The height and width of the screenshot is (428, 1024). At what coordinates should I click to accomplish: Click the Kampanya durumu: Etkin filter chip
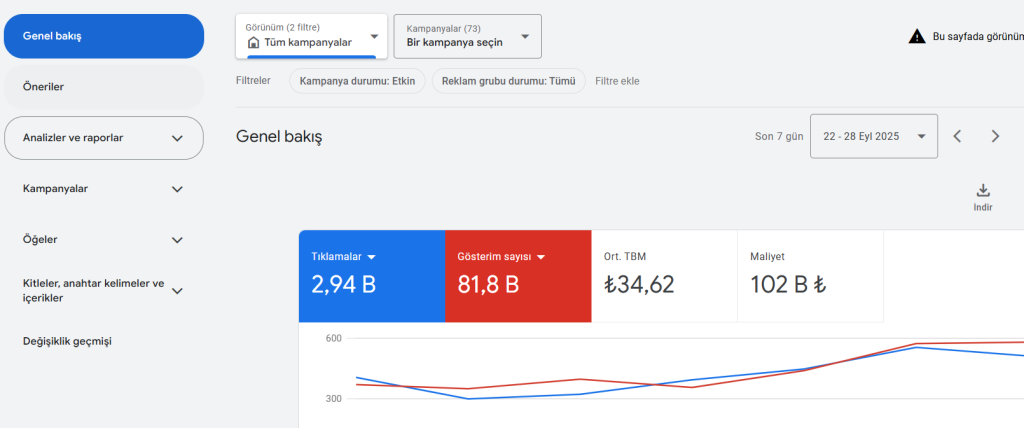357,81
